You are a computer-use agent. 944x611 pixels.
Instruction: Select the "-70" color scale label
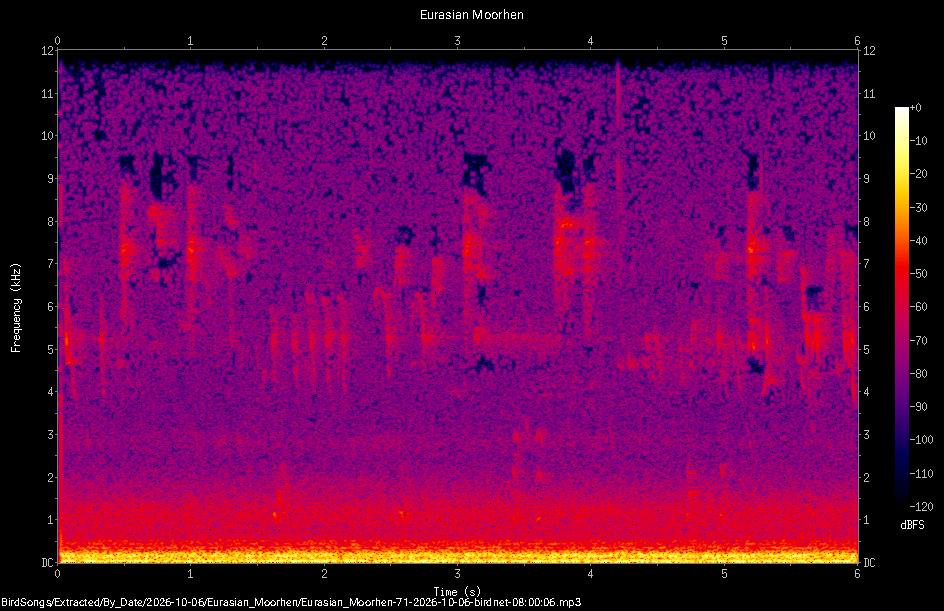919,341
